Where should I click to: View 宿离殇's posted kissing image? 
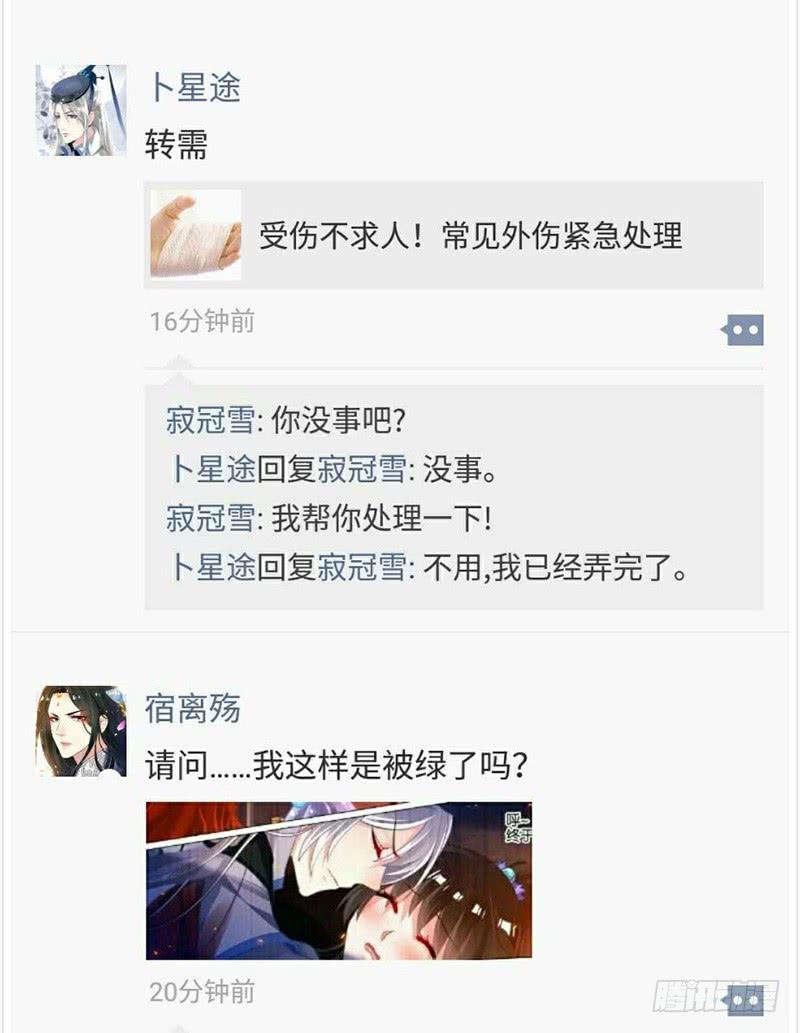[x=339, y=880]
